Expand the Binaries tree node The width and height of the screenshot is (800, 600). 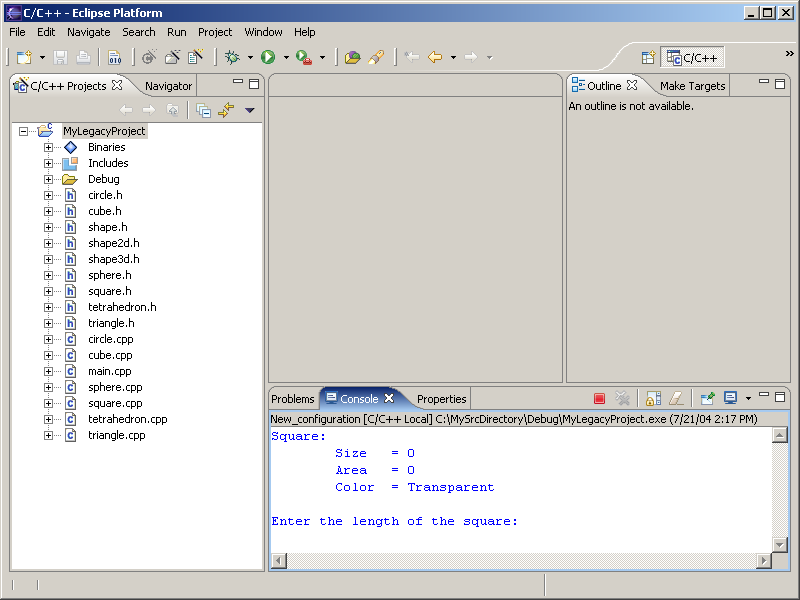(48, 147)
